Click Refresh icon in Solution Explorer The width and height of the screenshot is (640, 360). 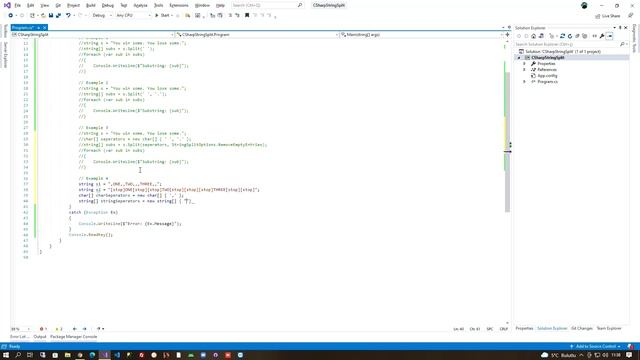570,36
